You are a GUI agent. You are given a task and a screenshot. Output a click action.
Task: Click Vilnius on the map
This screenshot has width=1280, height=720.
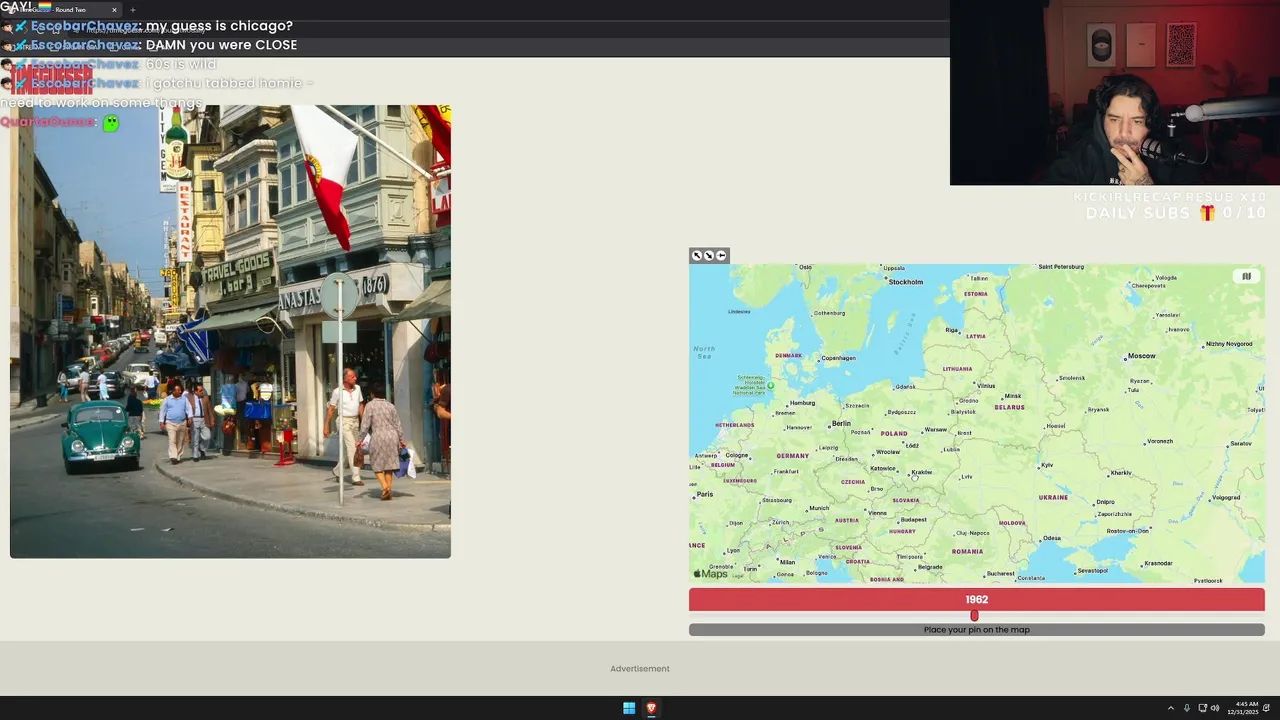click(x=986, y=386)
